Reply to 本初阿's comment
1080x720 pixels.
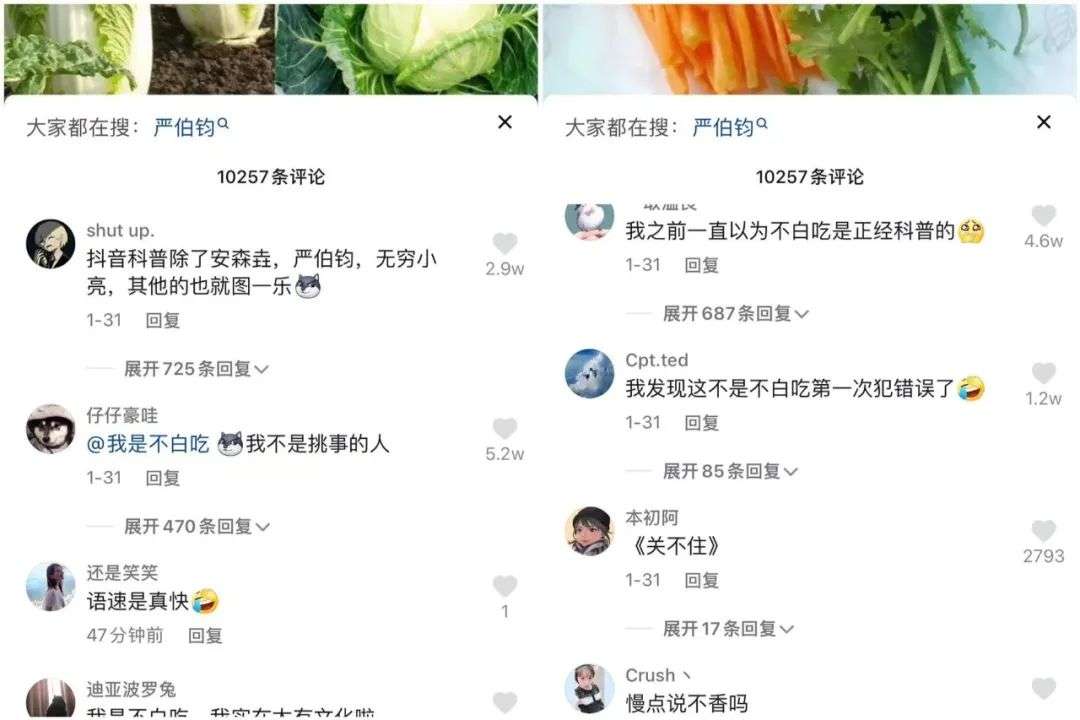coord(702,580)
